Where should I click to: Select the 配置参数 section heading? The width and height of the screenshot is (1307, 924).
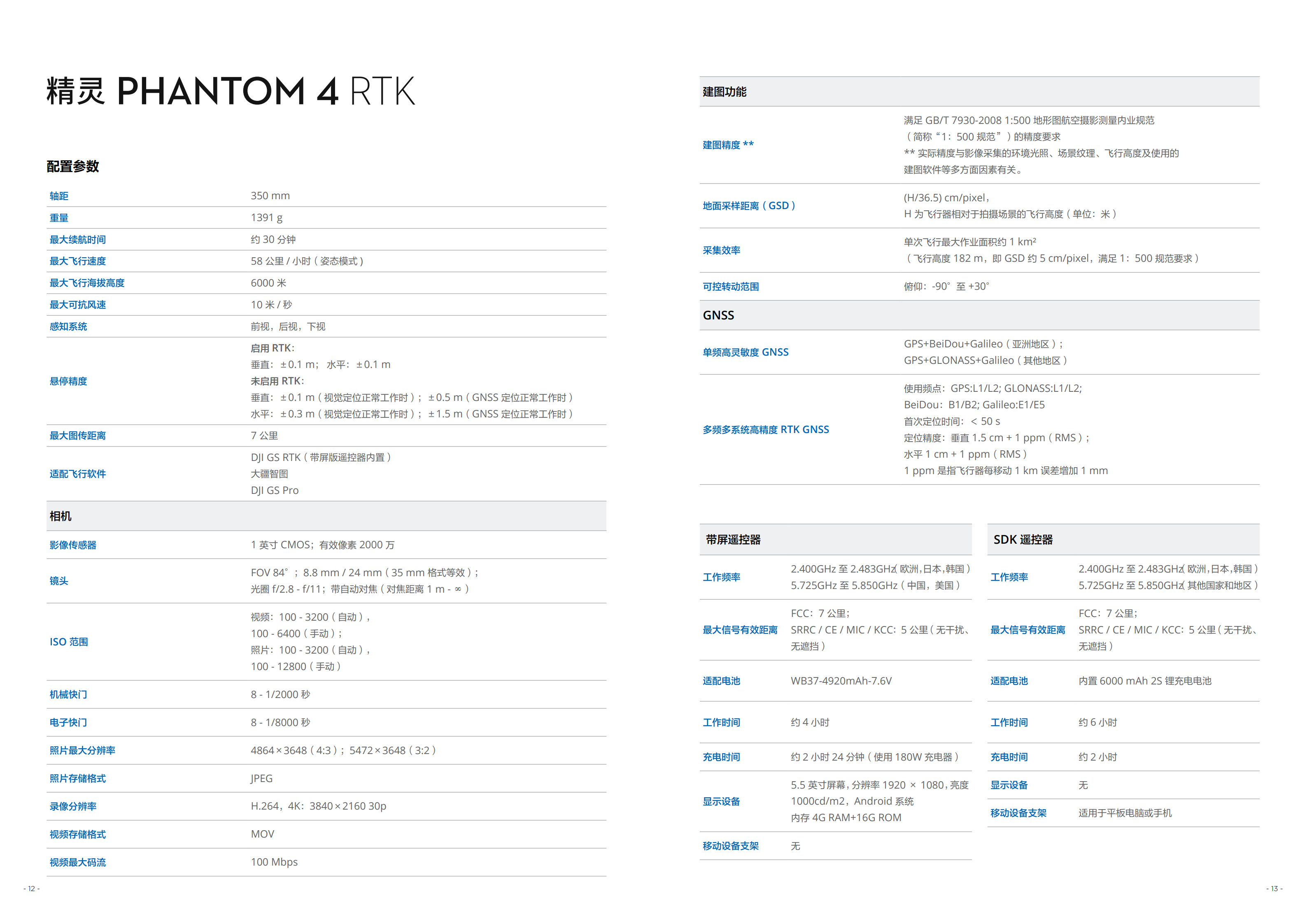(73, 166)
